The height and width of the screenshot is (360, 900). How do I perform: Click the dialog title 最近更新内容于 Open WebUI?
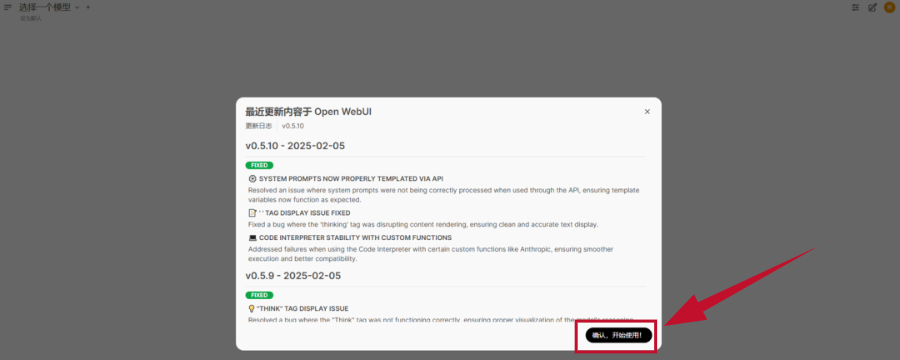pos(308,112)
